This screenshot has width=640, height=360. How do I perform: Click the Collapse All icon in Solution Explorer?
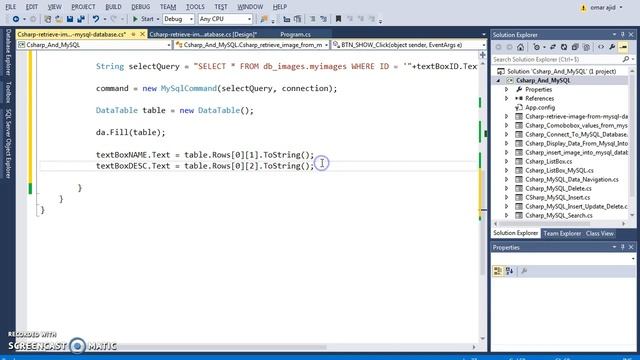click(x=575, y=47)
